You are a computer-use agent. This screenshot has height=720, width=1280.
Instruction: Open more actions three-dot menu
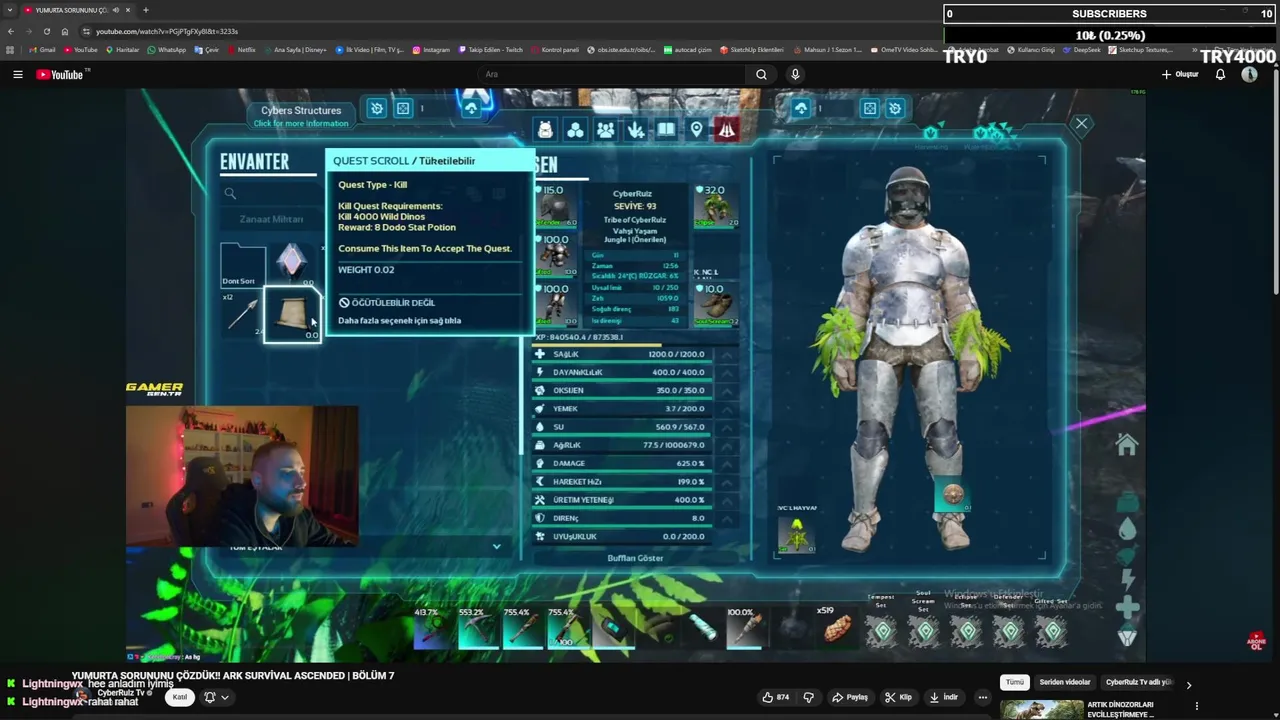coord(983,697)
